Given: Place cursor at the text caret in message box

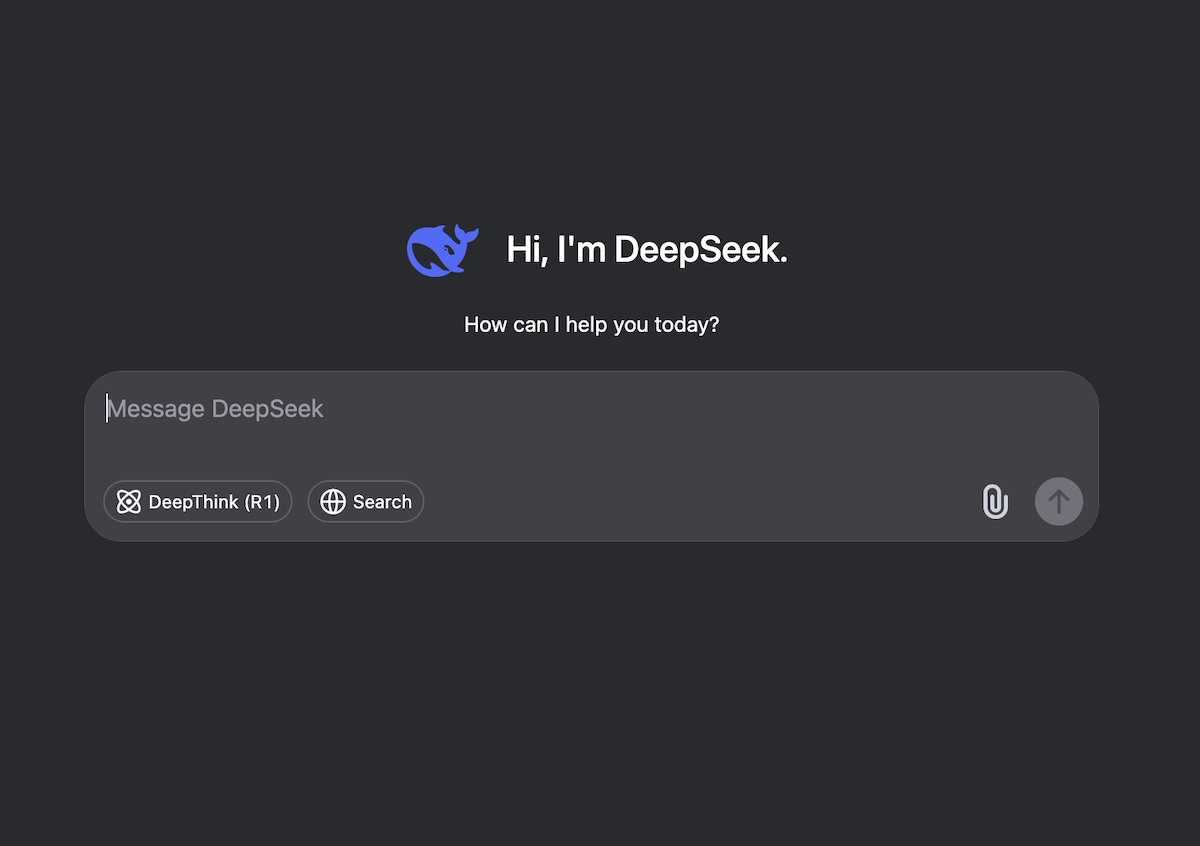Looking at the screenshot, I should [x=108, y=409].
